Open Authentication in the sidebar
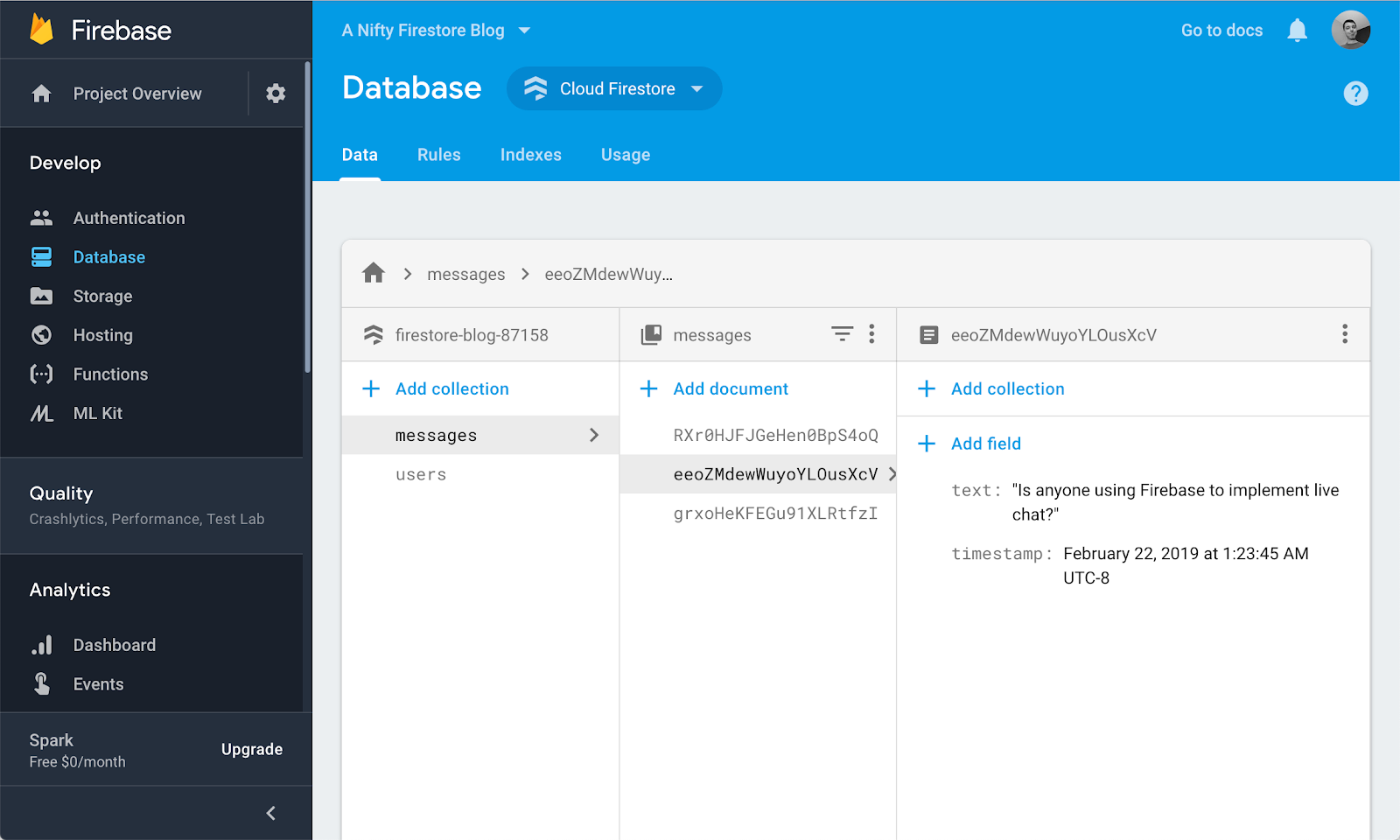The height and width of the screenshot is (840, 1400). [129, 218]
